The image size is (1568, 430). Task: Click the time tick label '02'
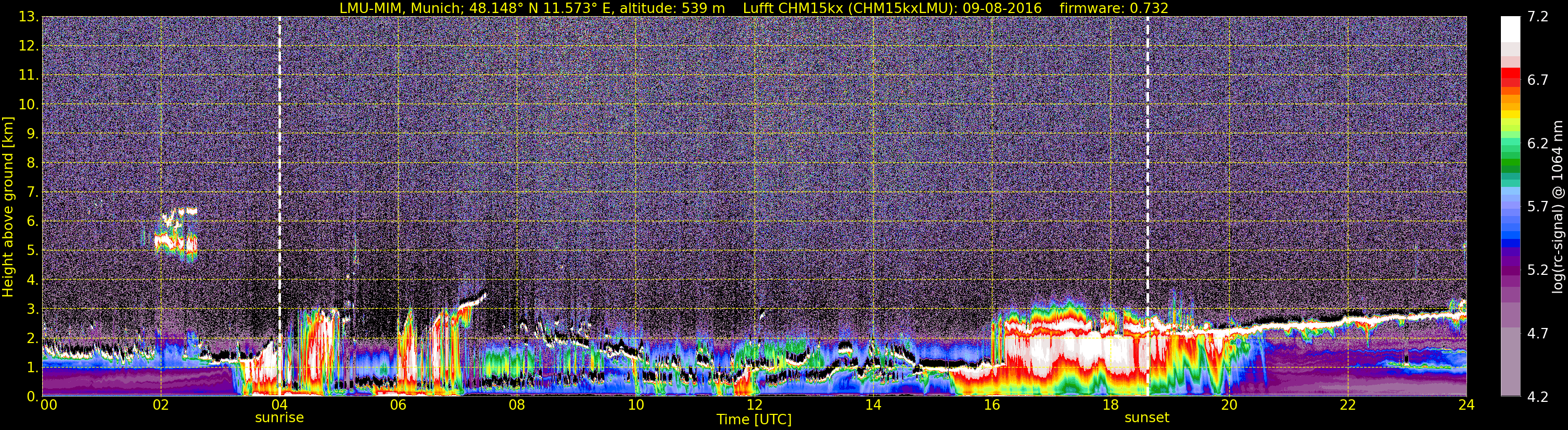pos(161,405)
